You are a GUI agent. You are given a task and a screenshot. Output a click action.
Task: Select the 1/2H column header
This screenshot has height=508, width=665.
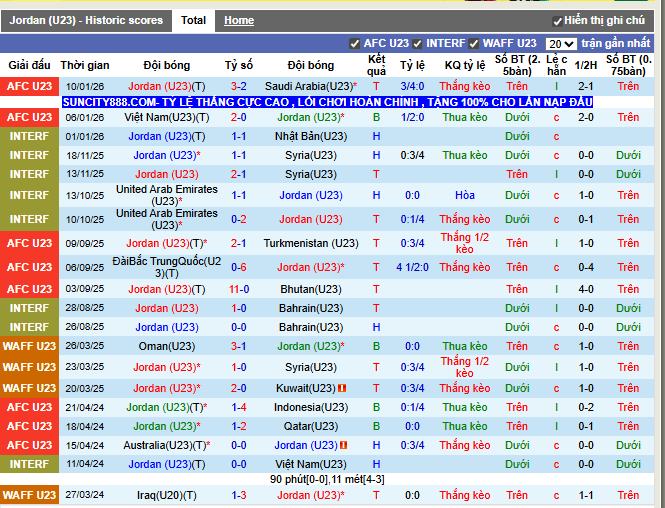(x=586, y=65)
